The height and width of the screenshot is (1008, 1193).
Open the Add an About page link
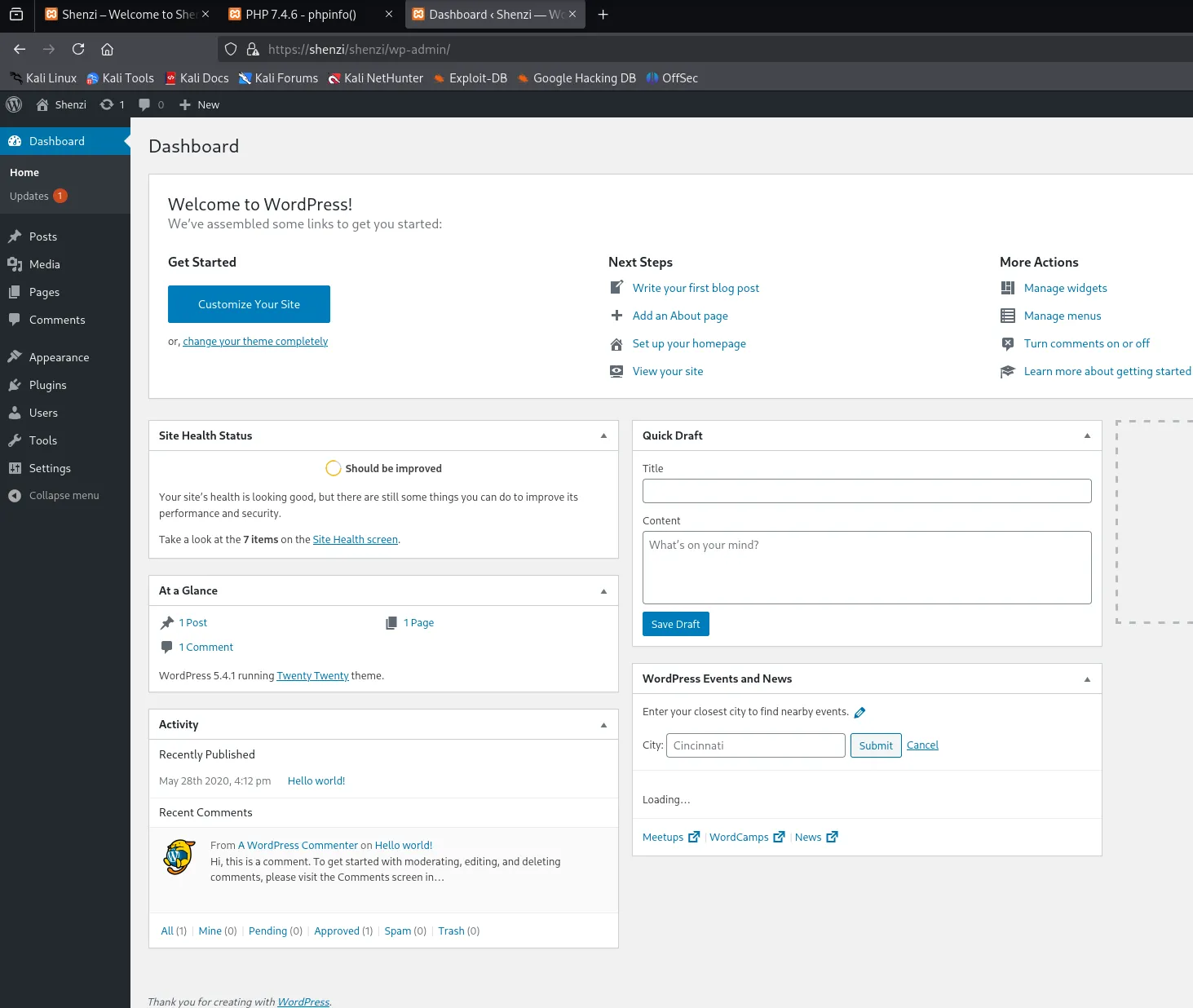[x=680, y=316]
